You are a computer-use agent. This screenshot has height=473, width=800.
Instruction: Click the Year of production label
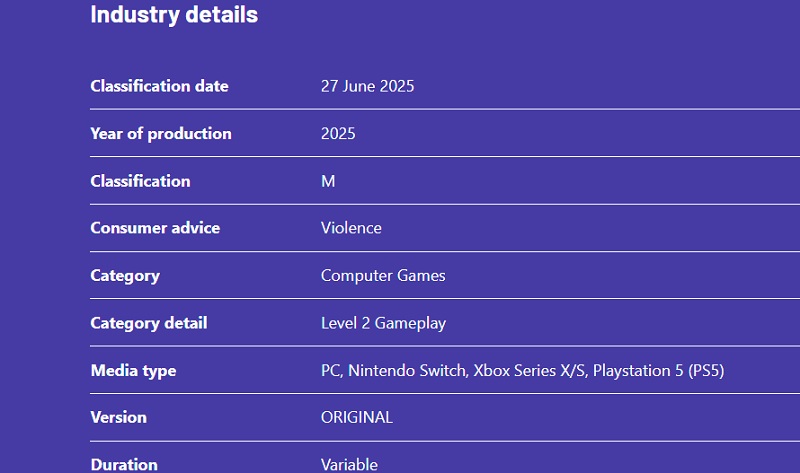160,134
